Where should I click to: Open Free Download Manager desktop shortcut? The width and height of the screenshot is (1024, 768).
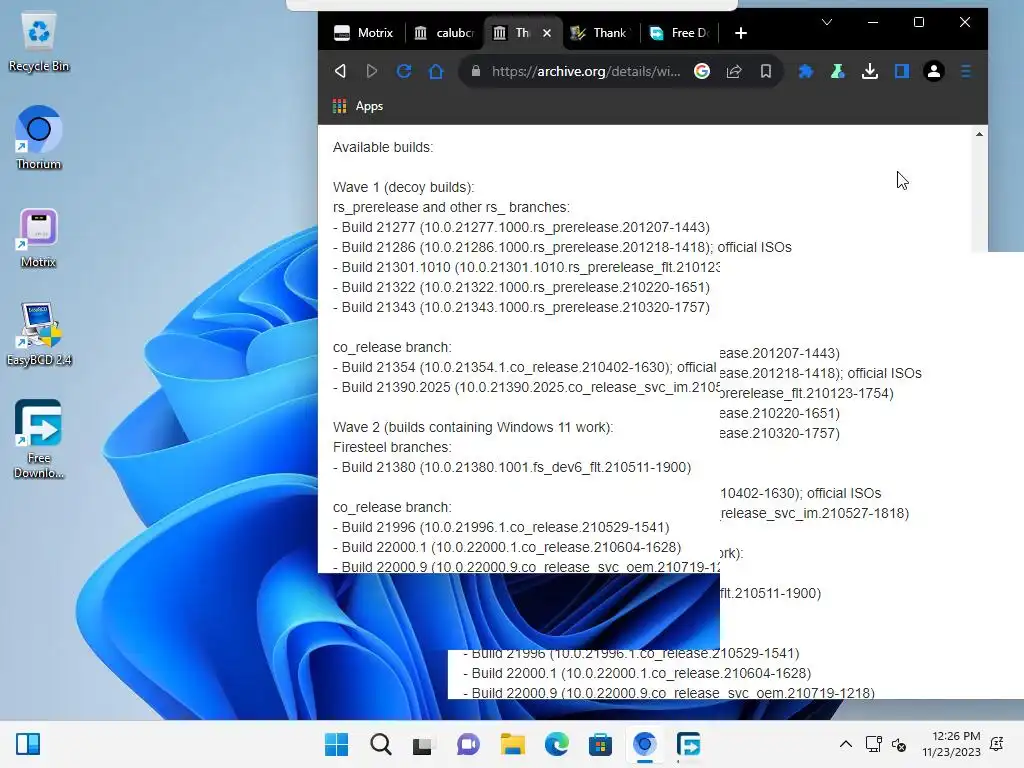[x=39, y=439]
